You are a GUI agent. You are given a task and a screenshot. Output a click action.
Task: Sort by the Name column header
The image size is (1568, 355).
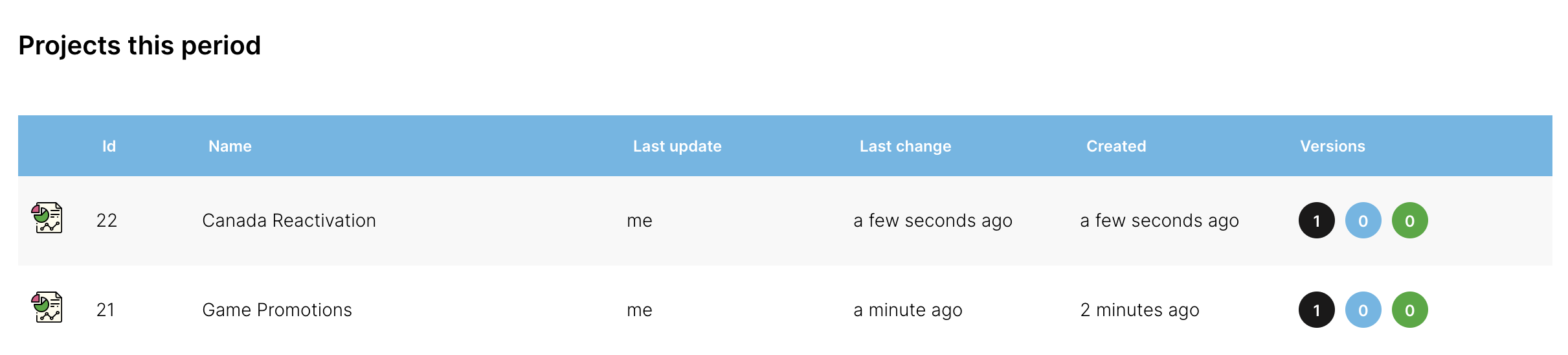point(230,146)
